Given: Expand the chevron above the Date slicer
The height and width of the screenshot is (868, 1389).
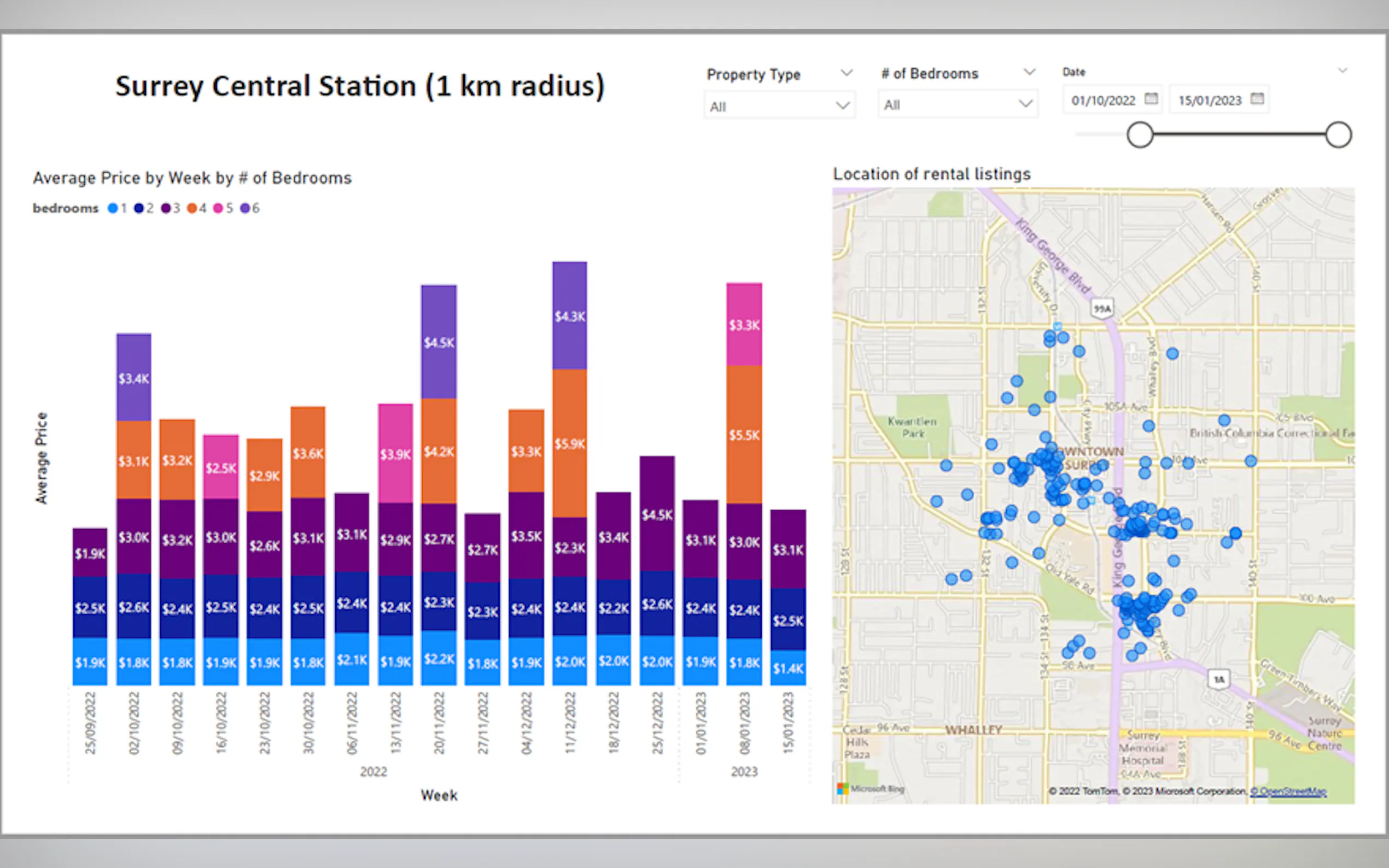Looking at the screenshot, I should click(x=1342, y=71).
